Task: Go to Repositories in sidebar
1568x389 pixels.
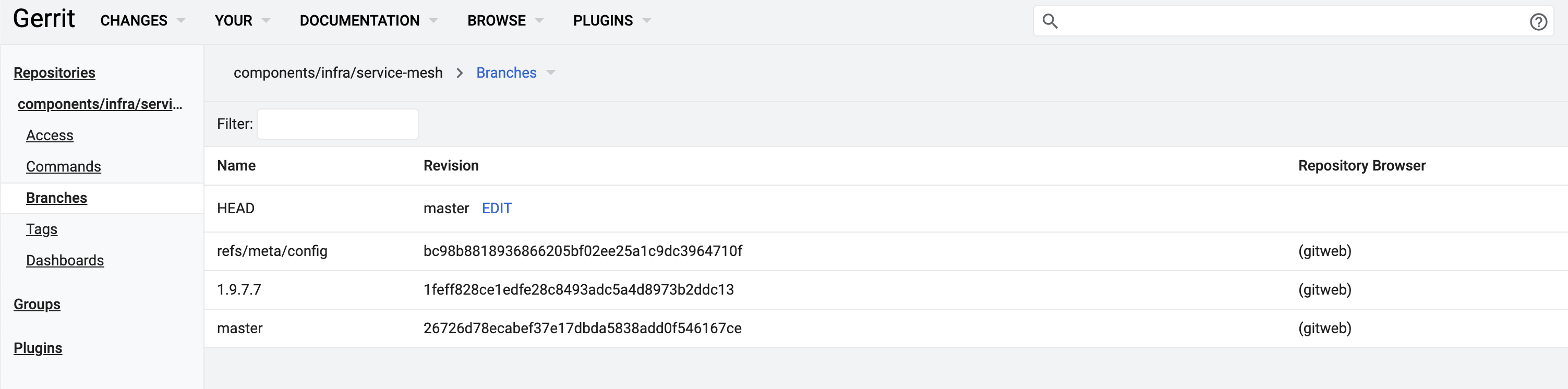Action: pyautogui.click(x=54, y=73)
